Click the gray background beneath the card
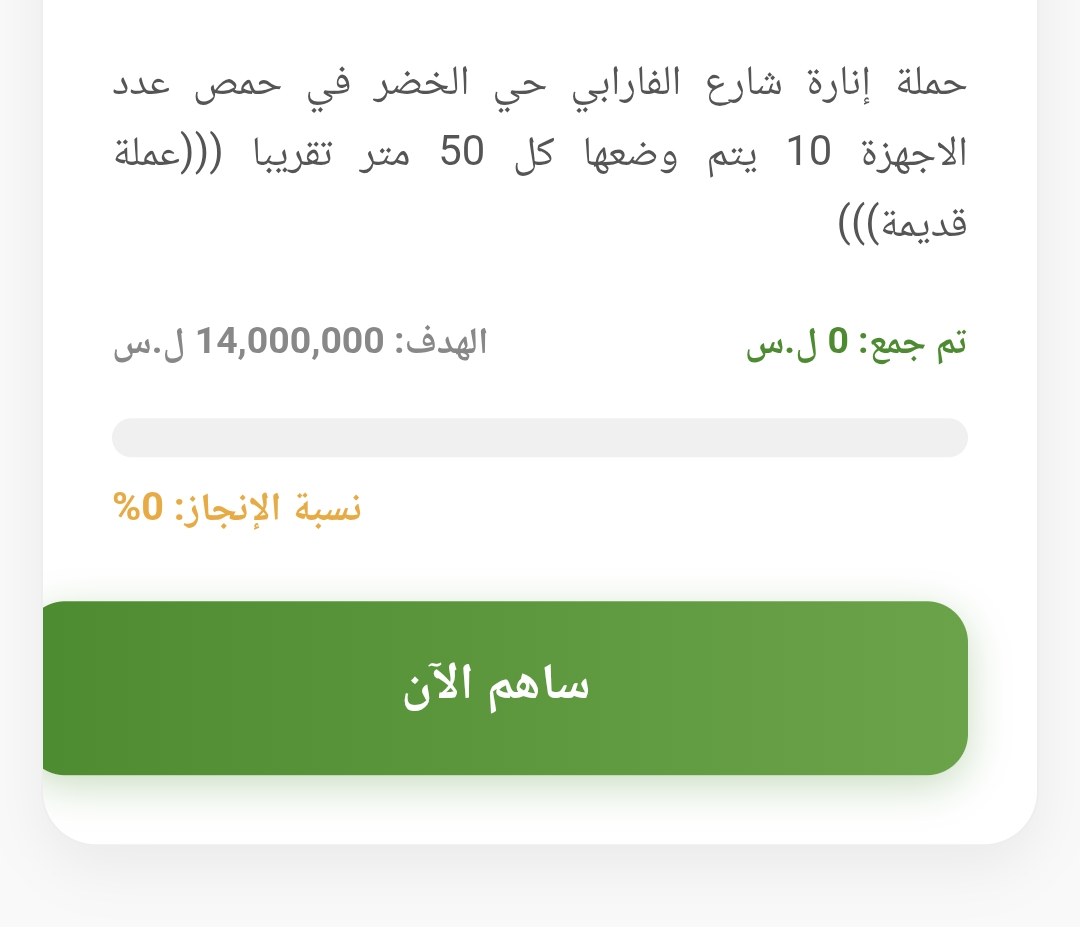Screen dimensions: 1080x927 click(x=540, y=890)
